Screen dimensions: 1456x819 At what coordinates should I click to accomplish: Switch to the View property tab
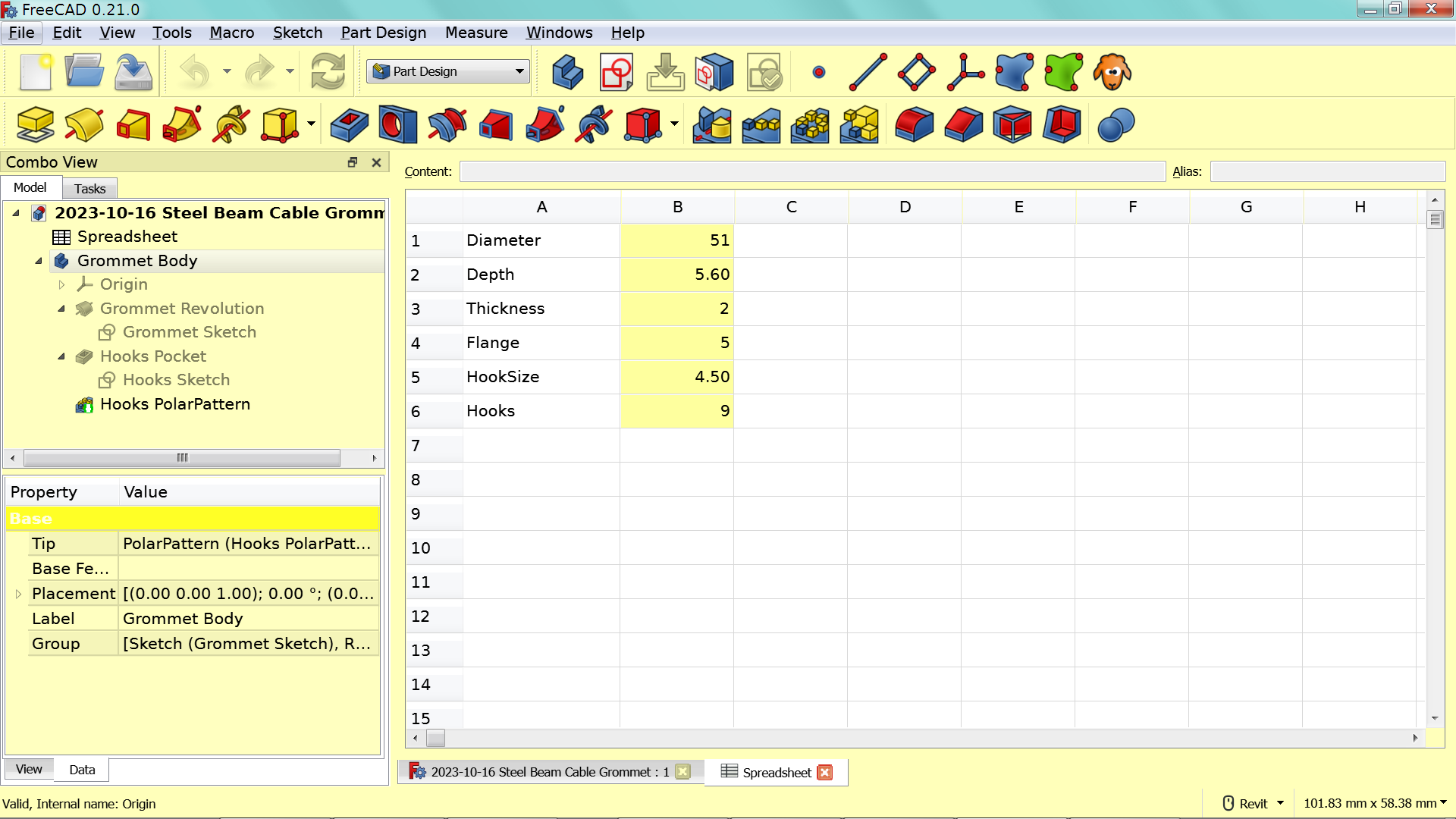(x=29, y=769)
